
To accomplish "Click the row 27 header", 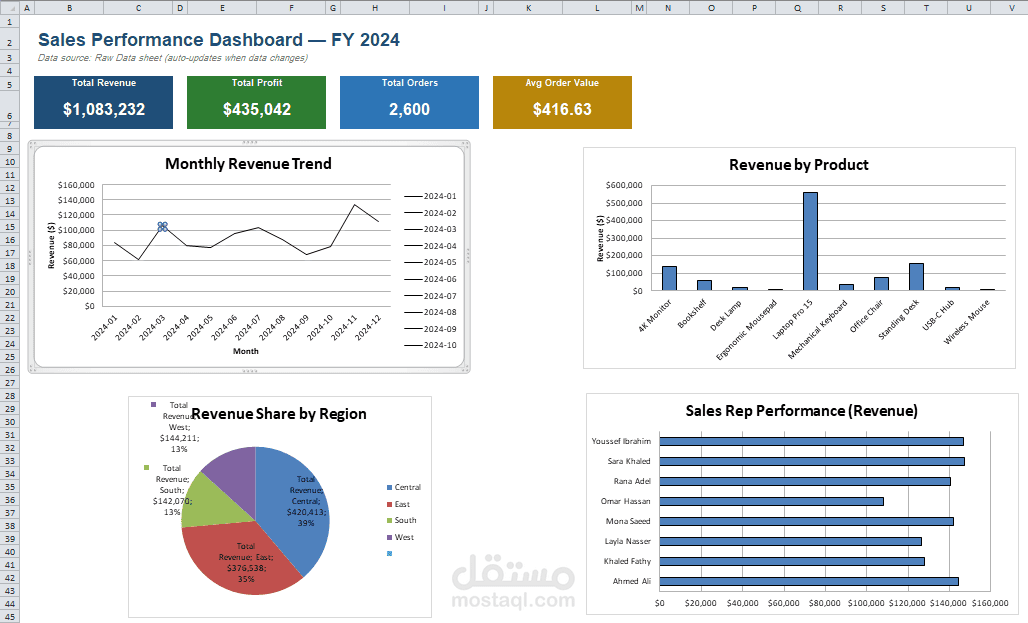I will (x=10, y=383).
